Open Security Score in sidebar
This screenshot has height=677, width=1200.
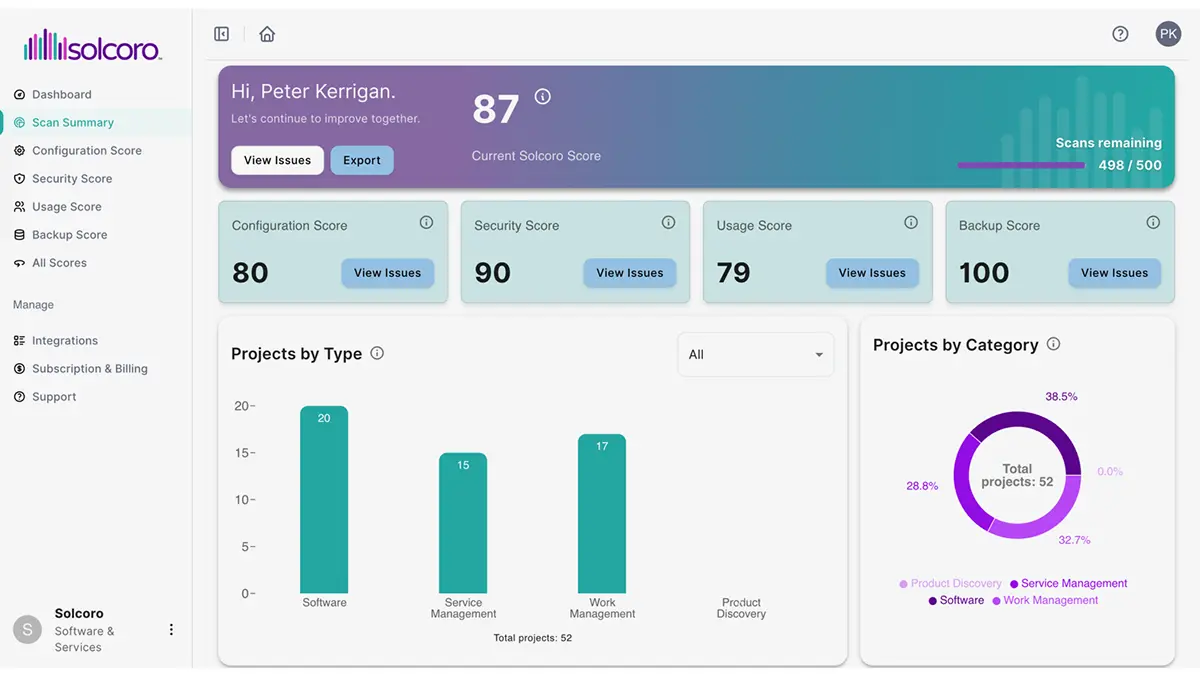(x=72, y=179)
